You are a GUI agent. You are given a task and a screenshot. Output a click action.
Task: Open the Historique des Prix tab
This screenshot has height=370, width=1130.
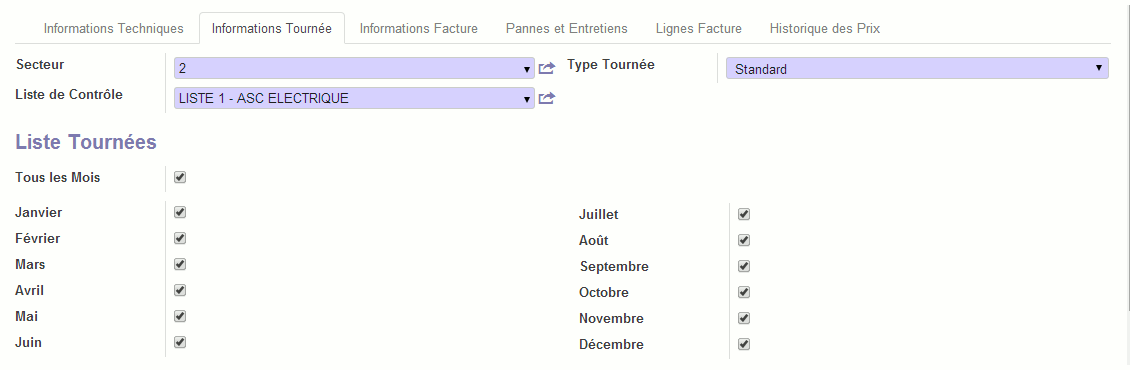point(824,29)
